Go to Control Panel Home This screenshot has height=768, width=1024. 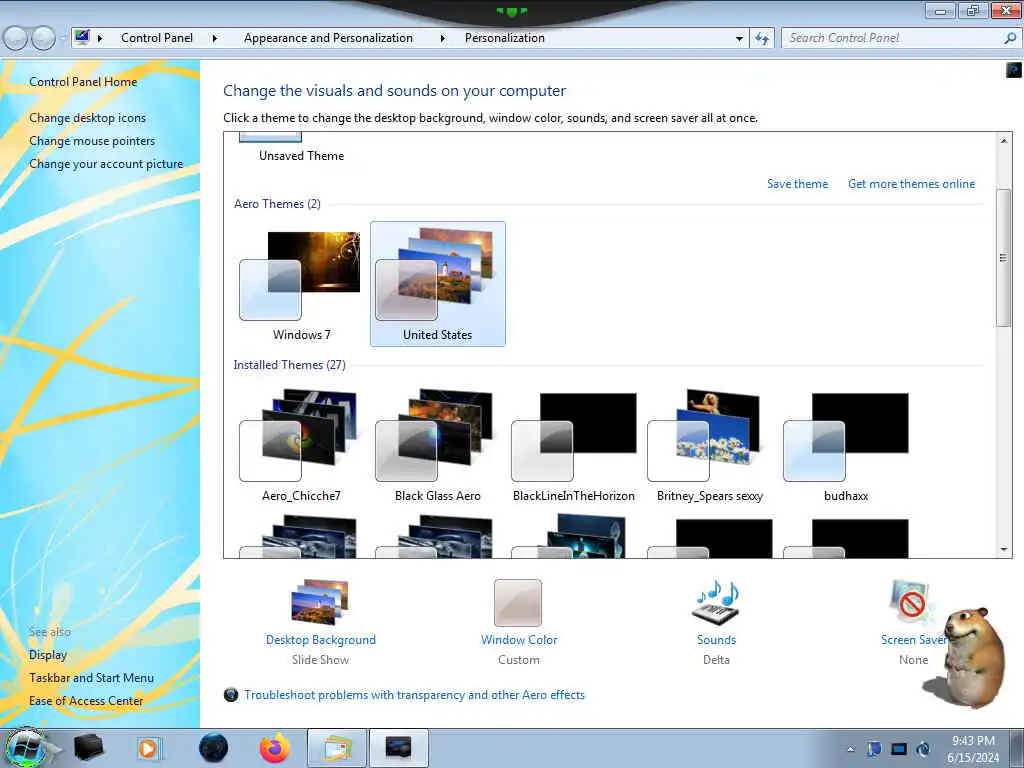tap(83, 82)
